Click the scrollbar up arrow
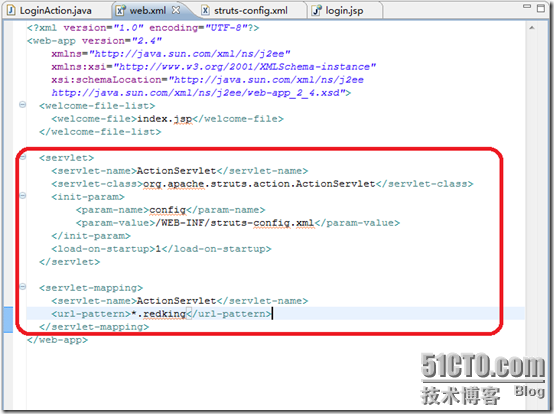The image size is (554, 414). click(x=532, y=28)
